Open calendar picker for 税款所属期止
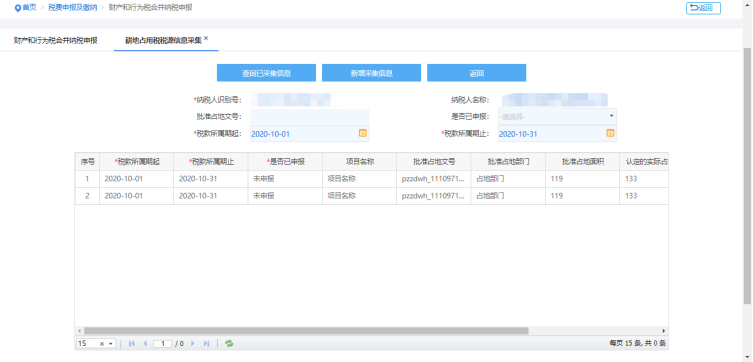This screenshot has width=753, height=362. (610, 133)
